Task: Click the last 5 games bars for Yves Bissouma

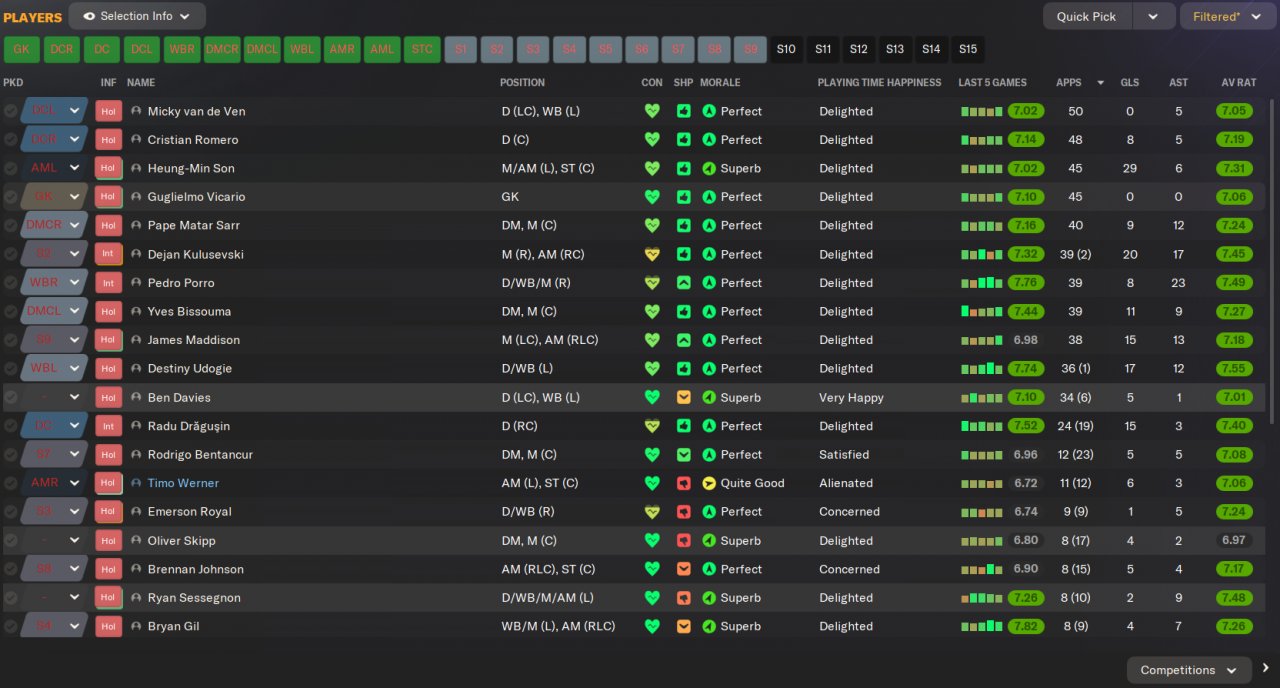Action: tap(981, 311)
